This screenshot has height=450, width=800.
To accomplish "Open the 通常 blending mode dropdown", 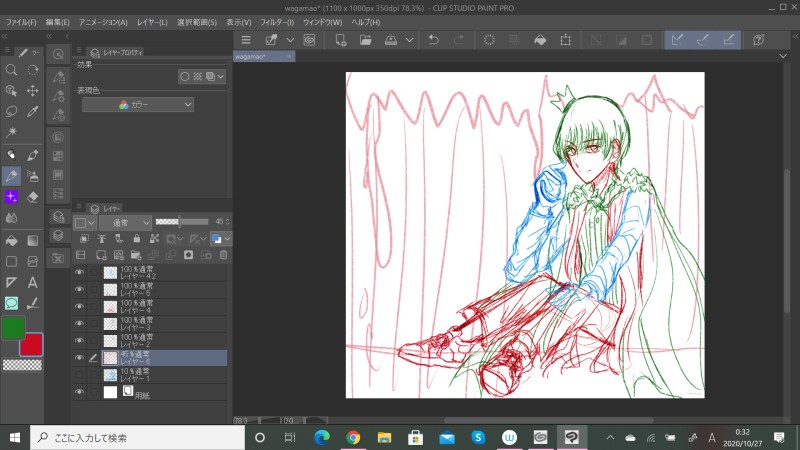I will coord(126,222).
